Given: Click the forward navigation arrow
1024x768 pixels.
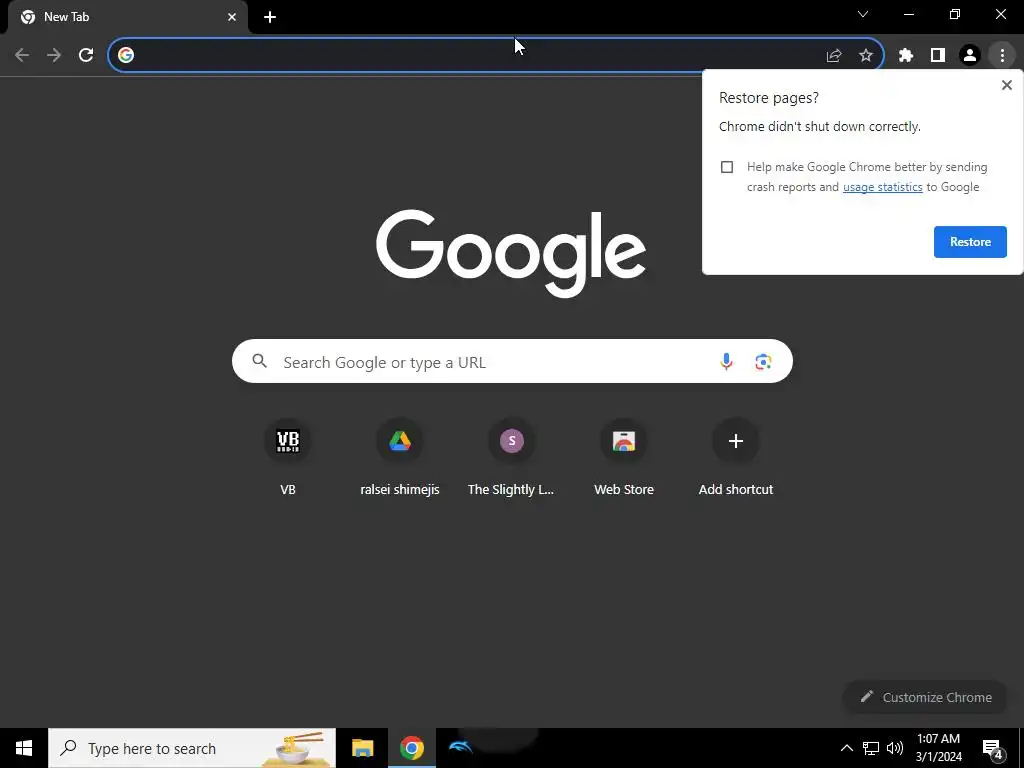Looking at the screenshot, I should point(54,55).
